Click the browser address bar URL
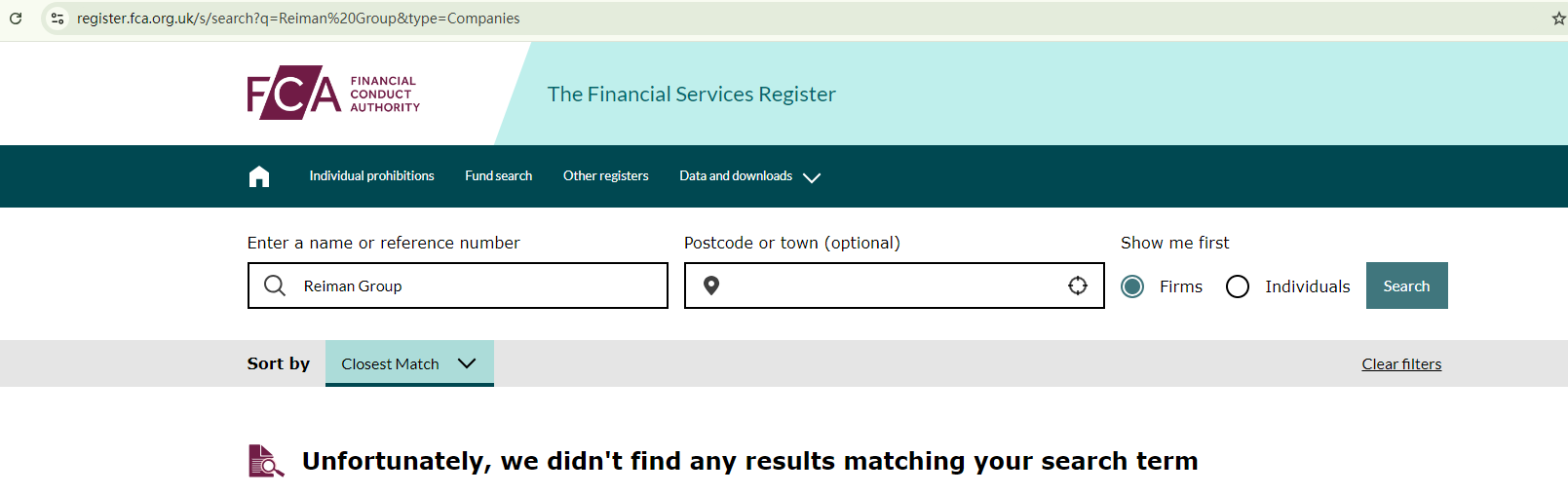Screen dimensions: 1568x495 click(298, 19)
